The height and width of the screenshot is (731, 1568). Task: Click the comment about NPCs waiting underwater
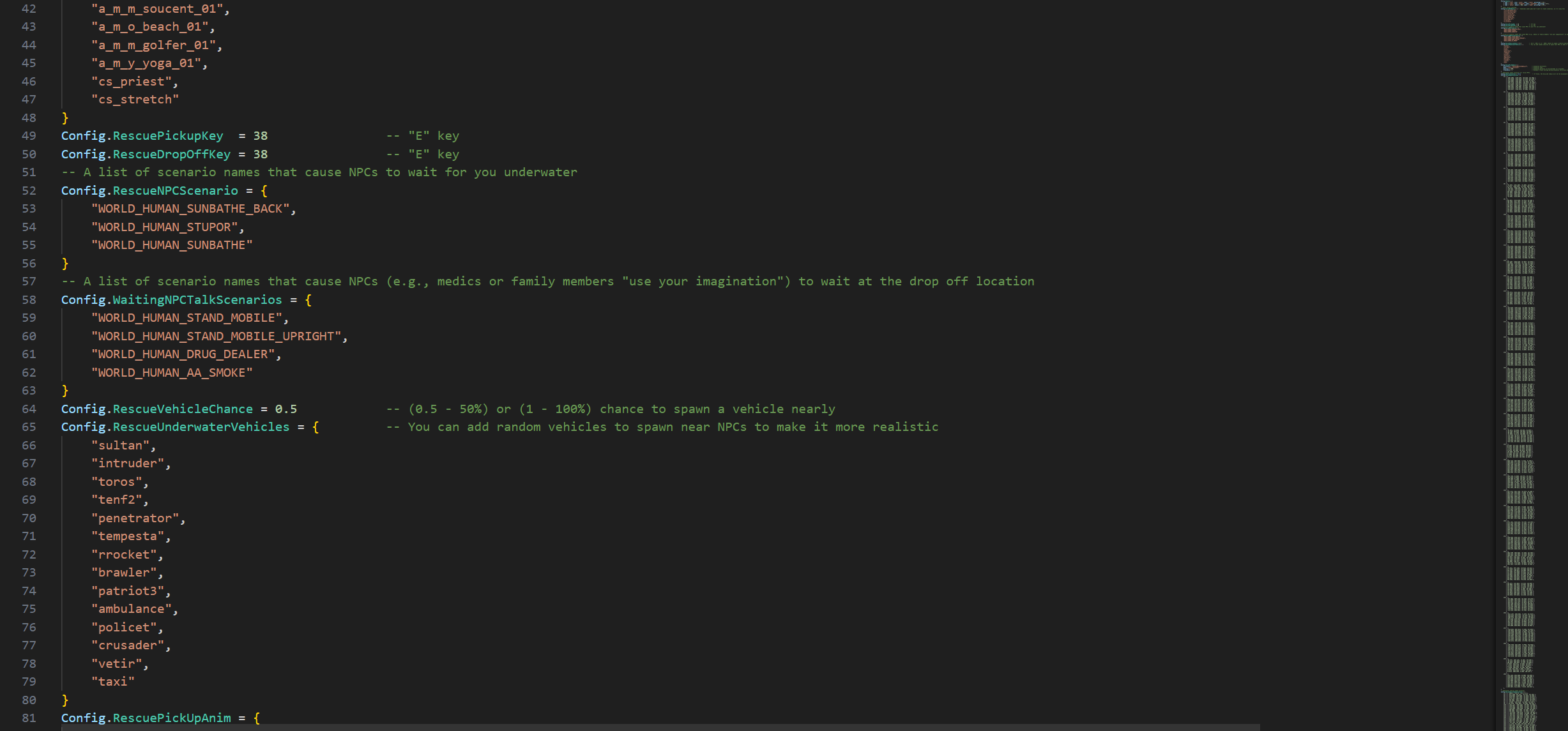(319, 172)
